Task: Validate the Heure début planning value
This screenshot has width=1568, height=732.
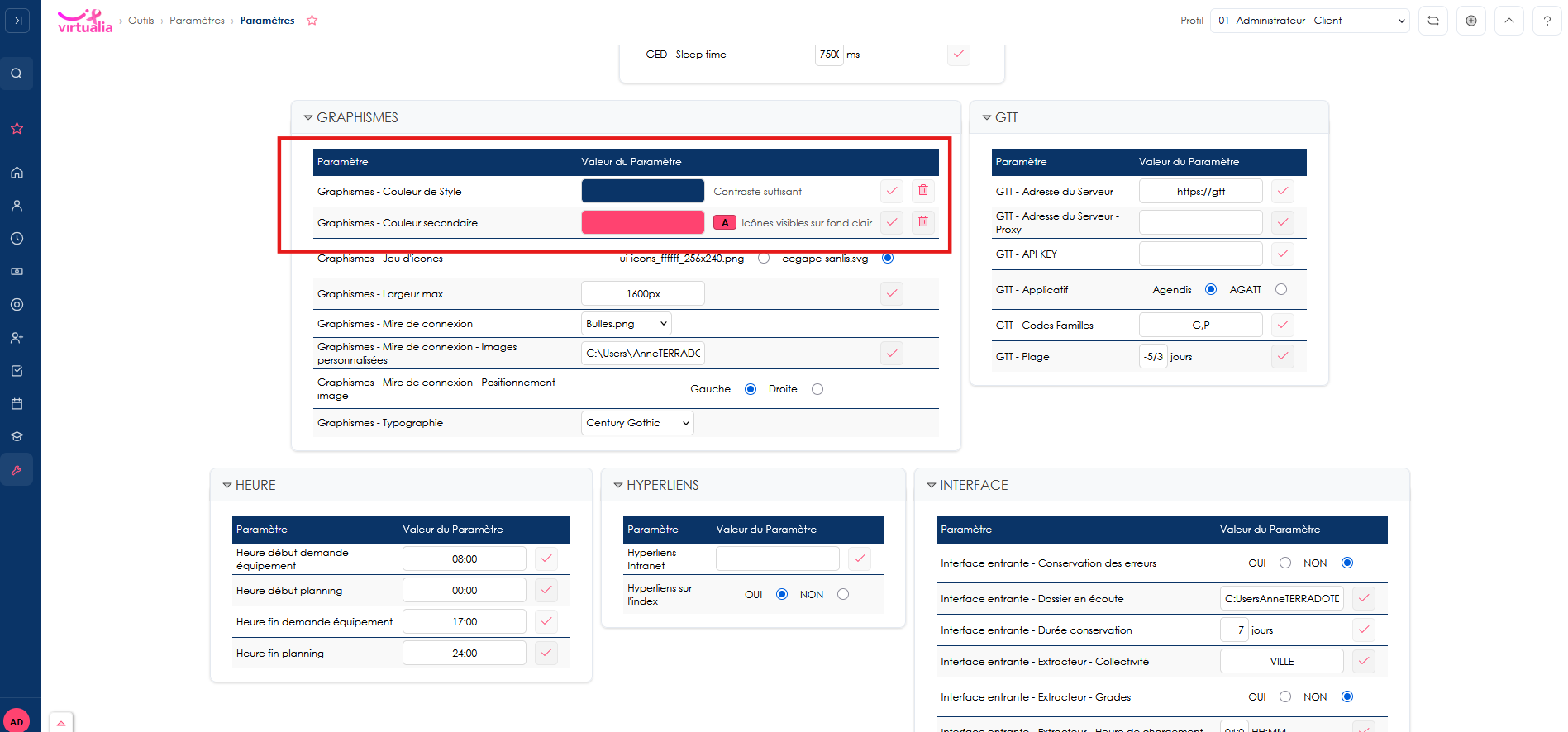Action: pyautogui.click(x=546, y=590)
